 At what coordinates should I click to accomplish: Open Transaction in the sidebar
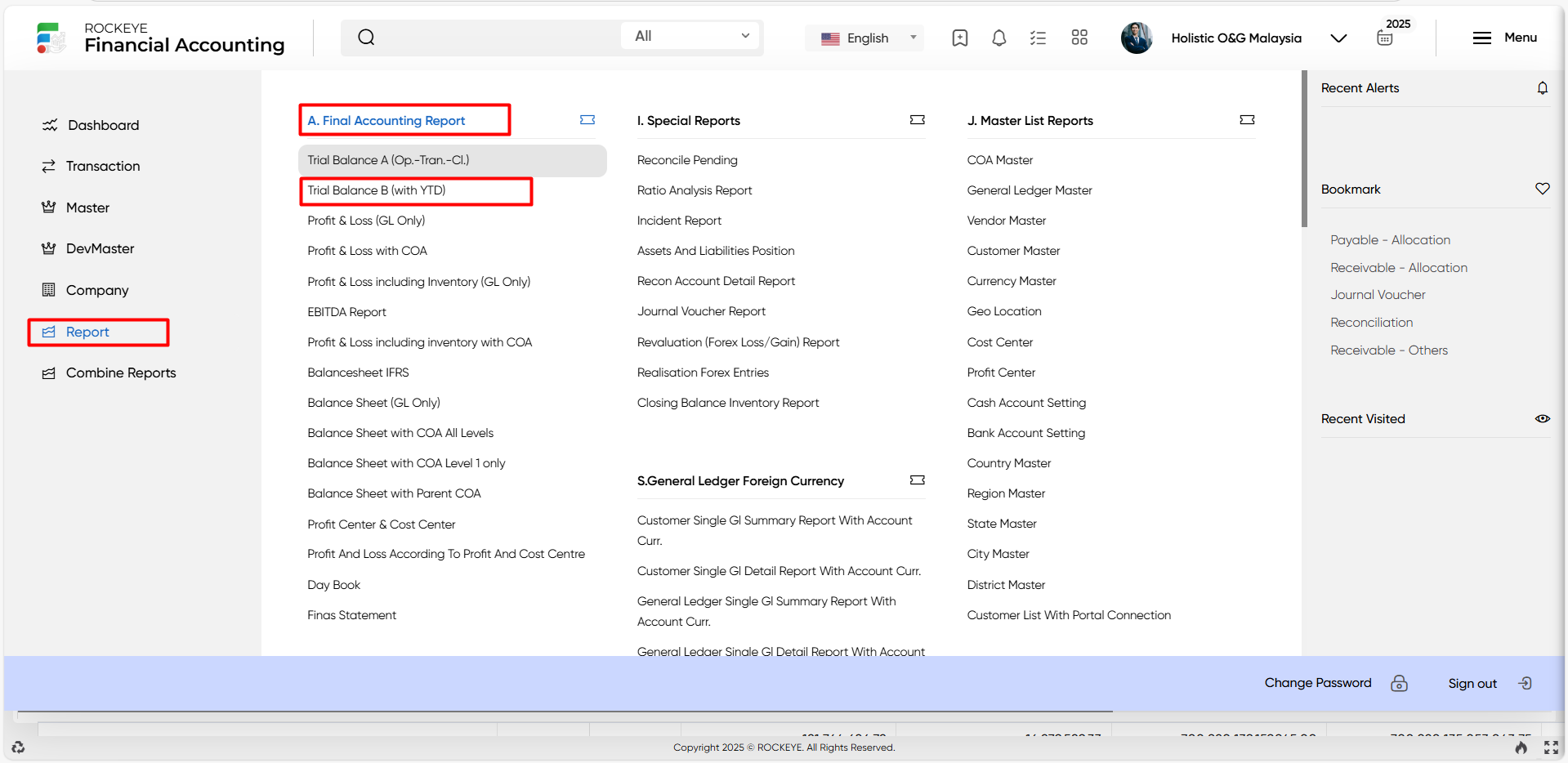coord(91,166)
